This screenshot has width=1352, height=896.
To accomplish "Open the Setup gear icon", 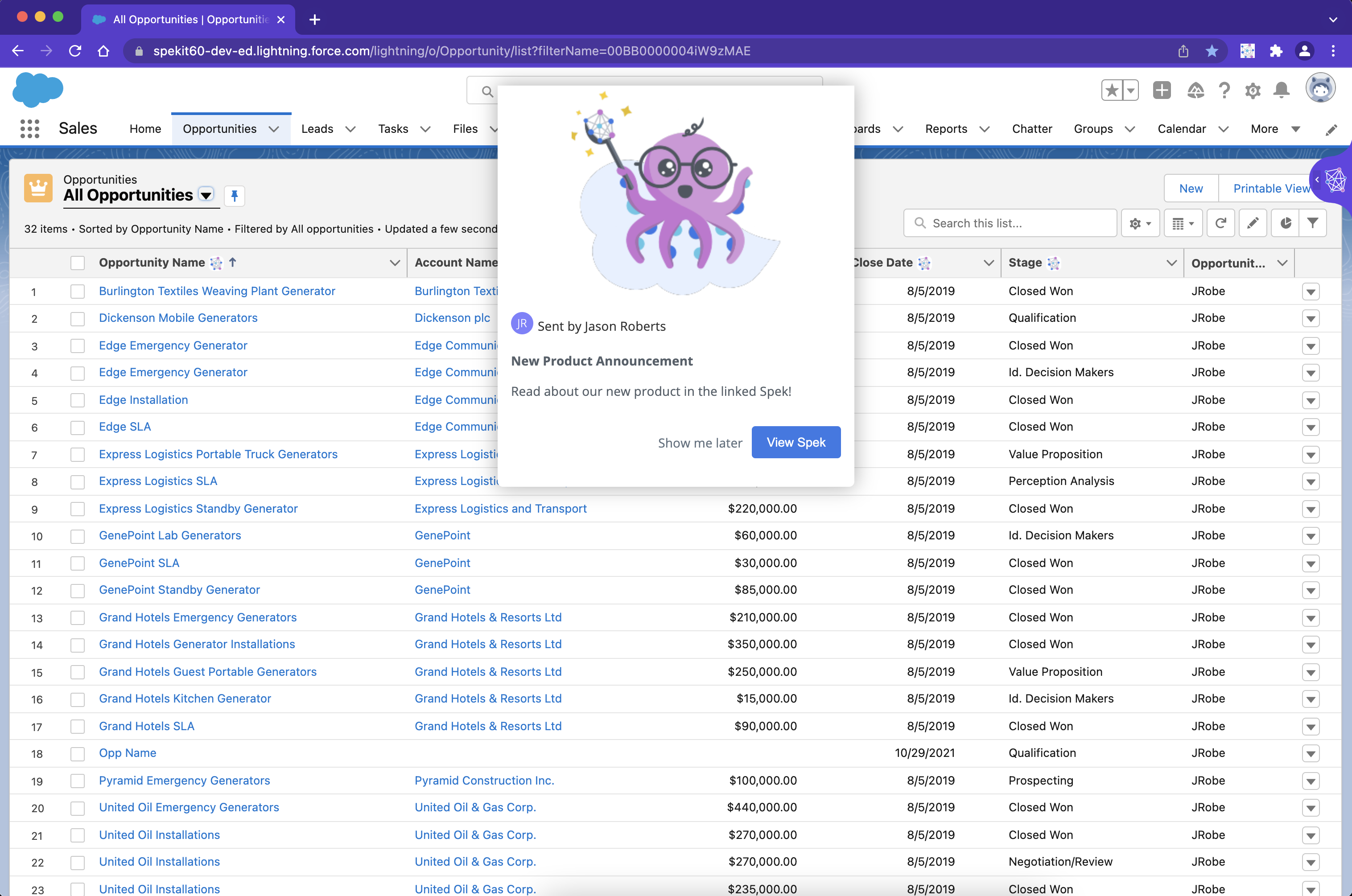I will (x=1253, y=90).
